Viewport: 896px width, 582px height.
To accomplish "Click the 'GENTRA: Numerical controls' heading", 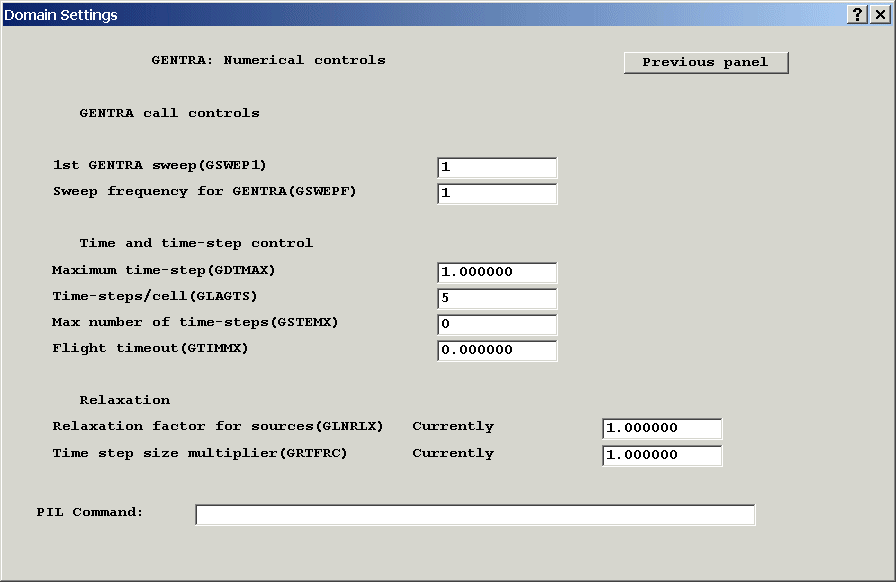I will point(268,60).
